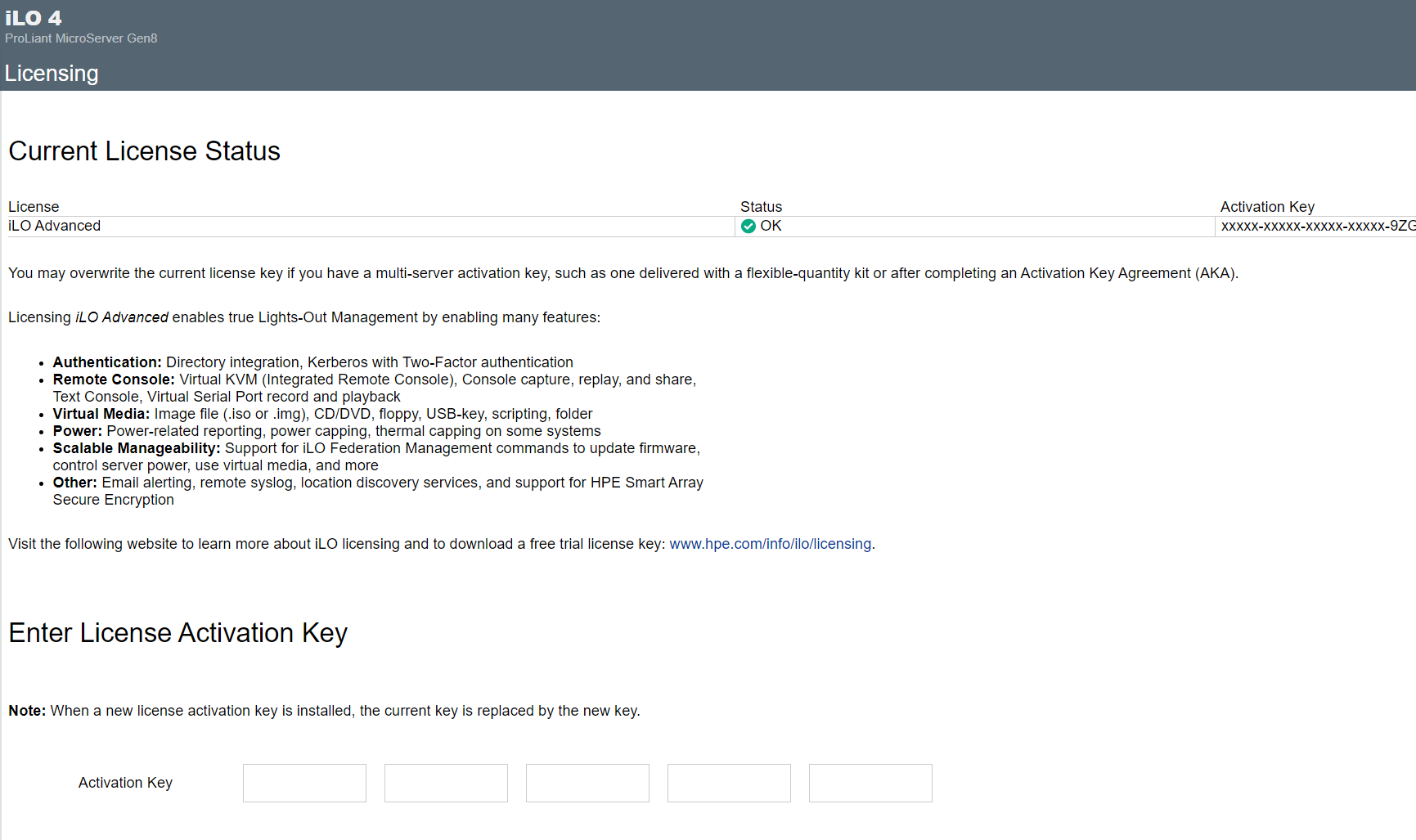Click the License column header
Image resolution: width=1416 pixels, height=840 pixels.
coord(34,207)
